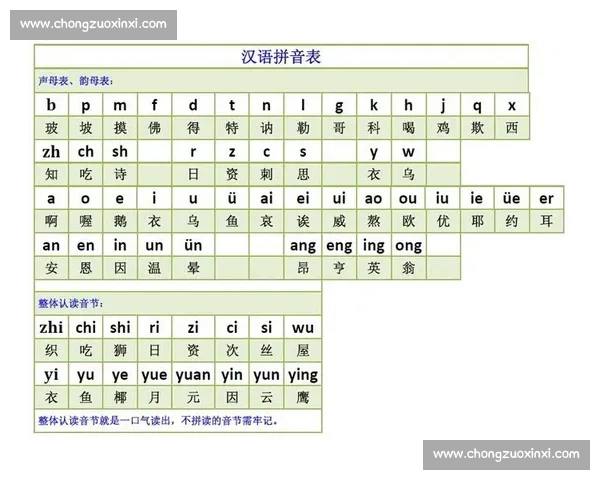This screenshot has height=480, width=600.
Task: Select the final "üe" cell
Action: click(x=512, y=198)
